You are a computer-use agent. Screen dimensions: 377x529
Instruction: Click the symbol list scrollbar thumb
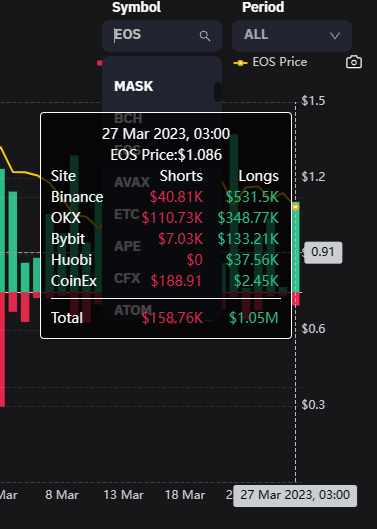point(218,92)
